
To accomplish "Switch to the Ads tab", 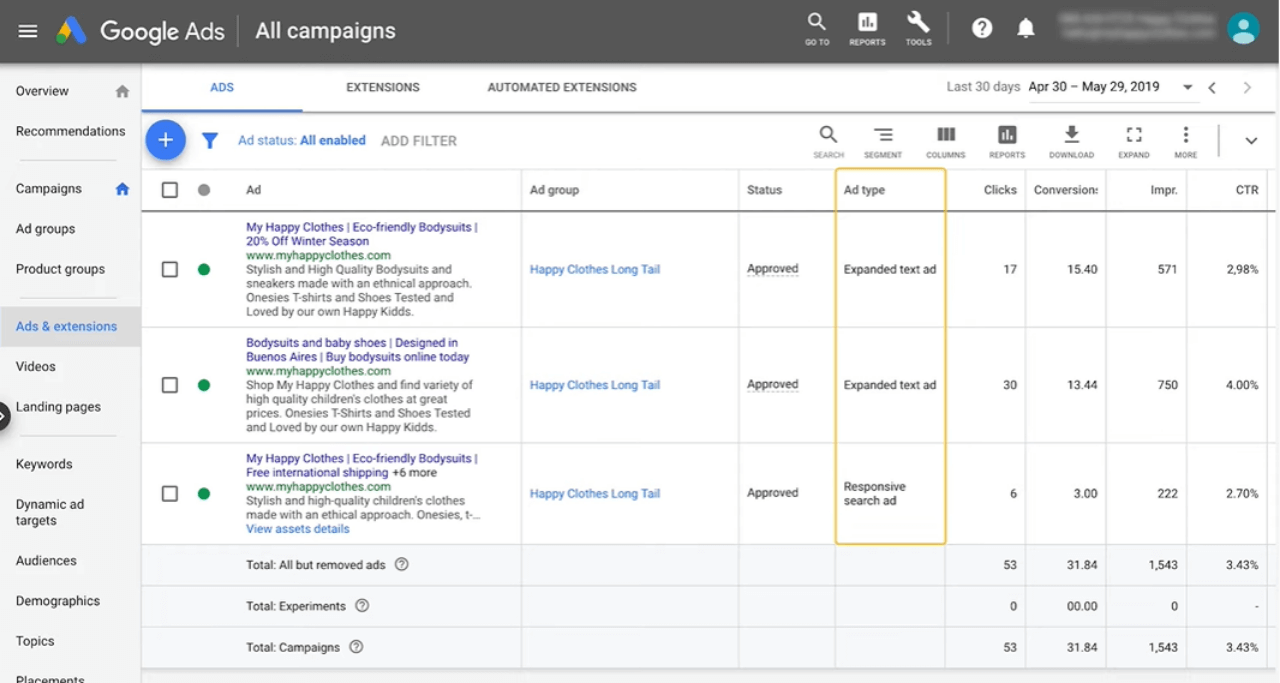I will 222,88.
